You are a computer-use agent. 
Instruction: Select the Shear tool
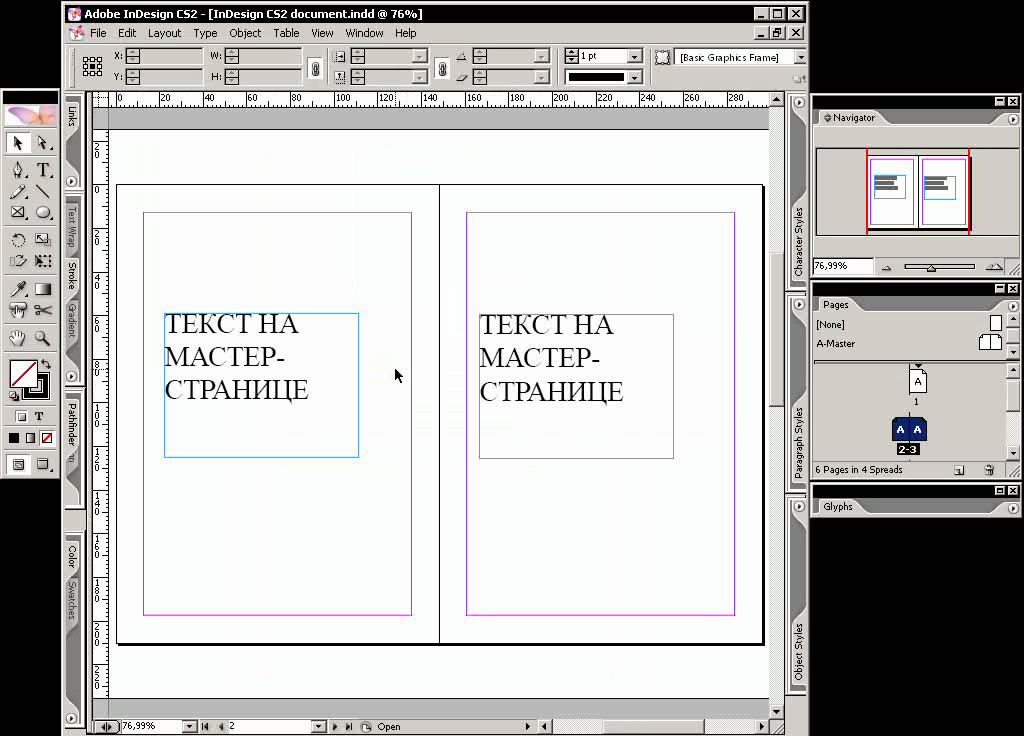[18, 261]
